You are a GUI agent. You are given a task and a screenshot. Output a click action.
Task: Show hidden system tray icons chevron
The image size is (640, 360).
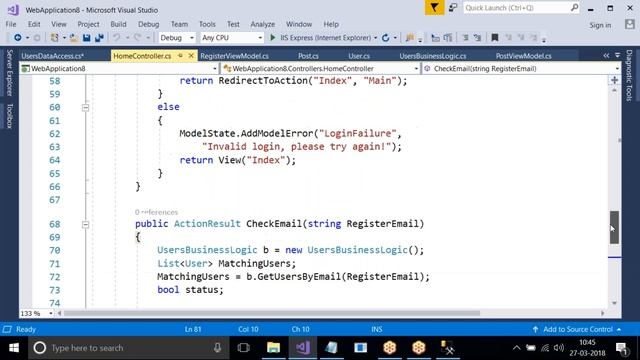coord(516,348)
